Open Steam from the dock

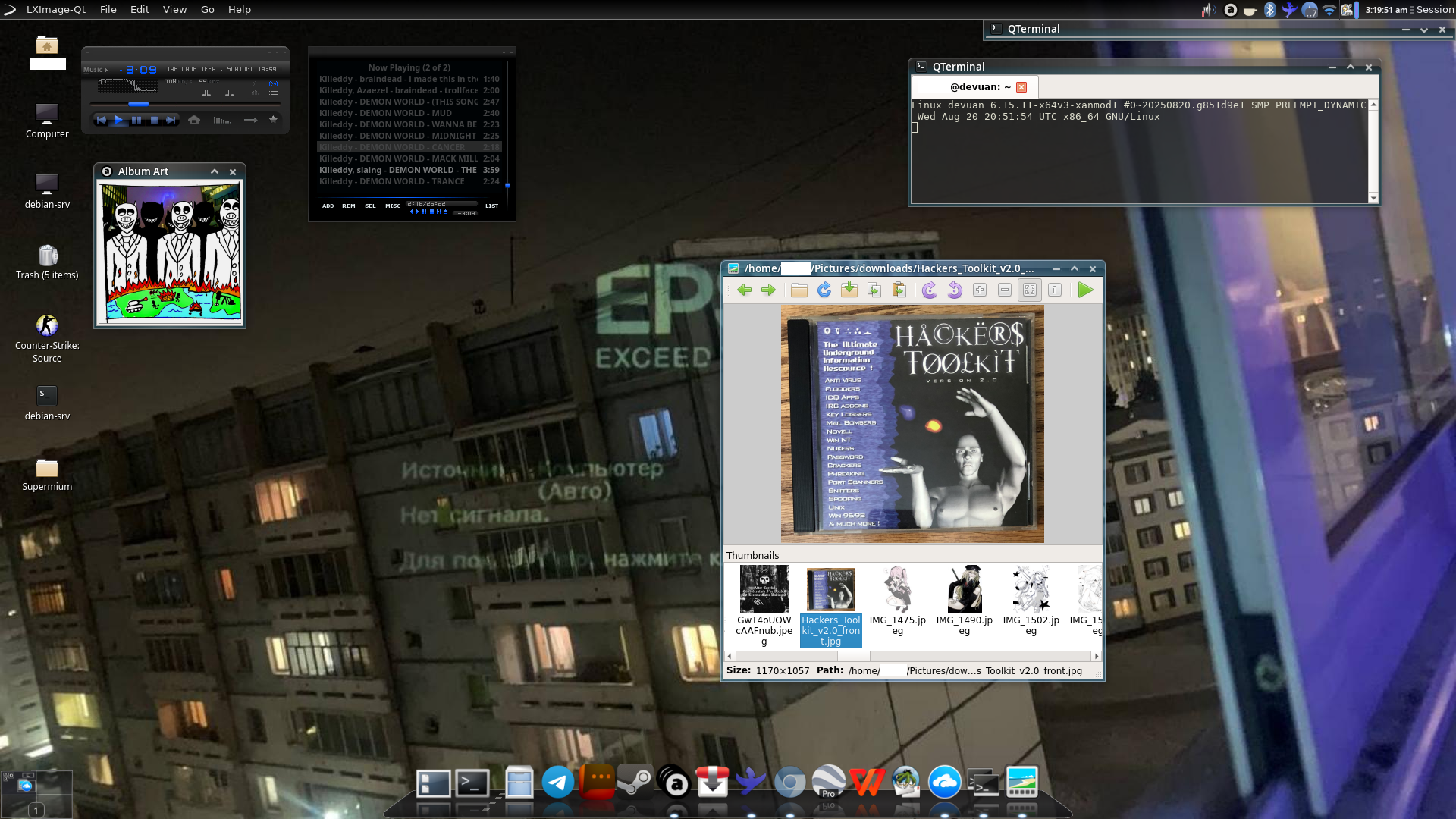[635, 783]
